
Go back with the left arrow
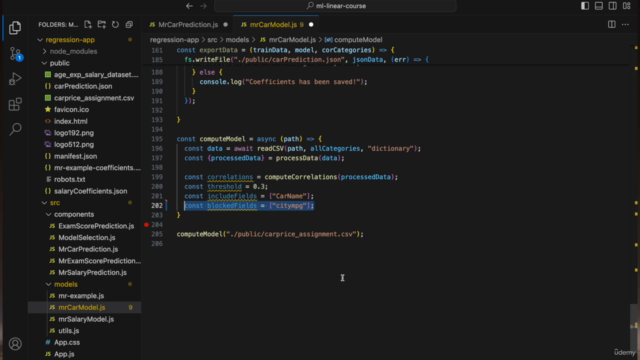(189, 6)
